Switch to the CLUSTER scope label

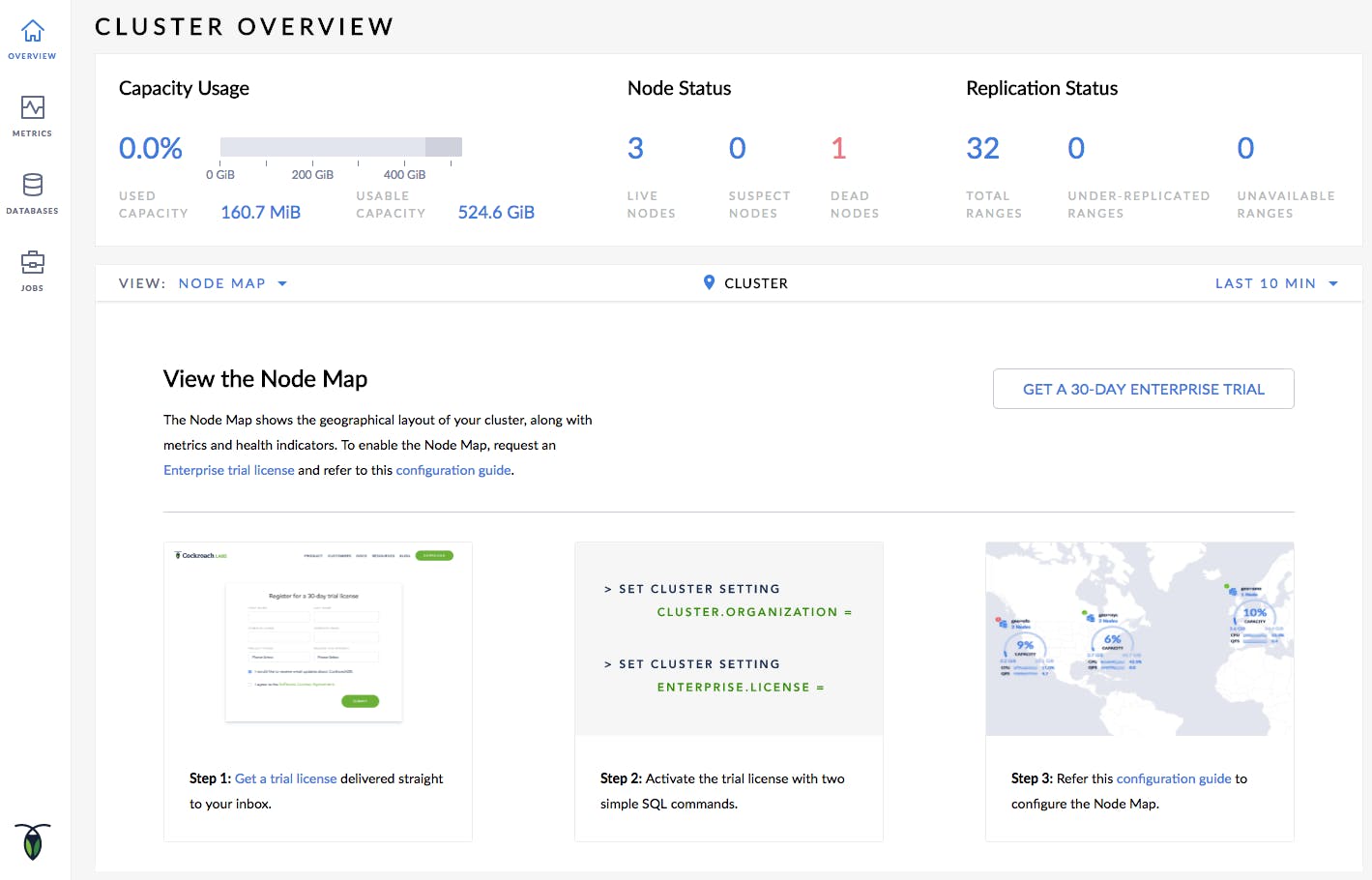click(756, 282)
